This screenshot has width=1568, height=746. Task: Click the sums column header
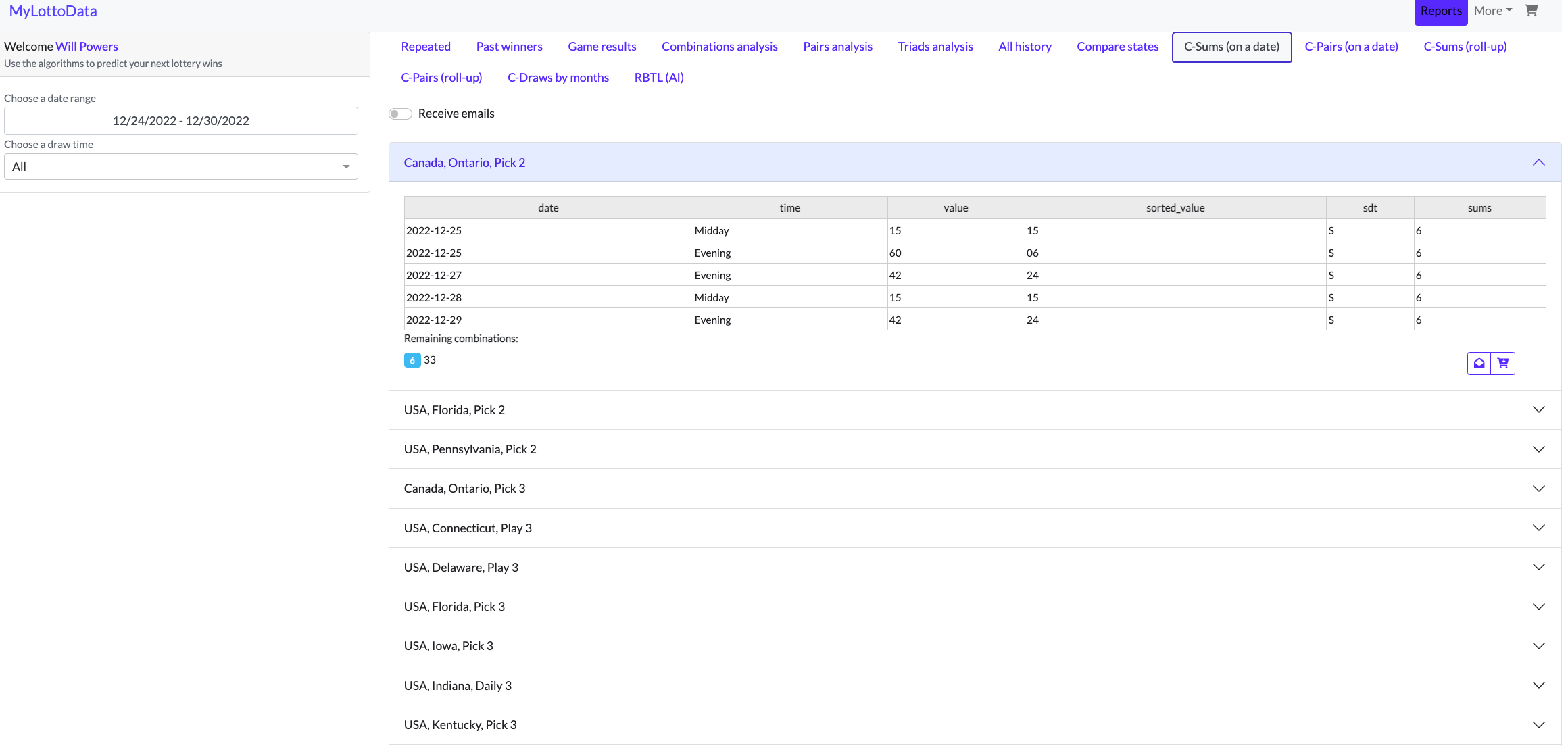click(x=1479, y=208)
